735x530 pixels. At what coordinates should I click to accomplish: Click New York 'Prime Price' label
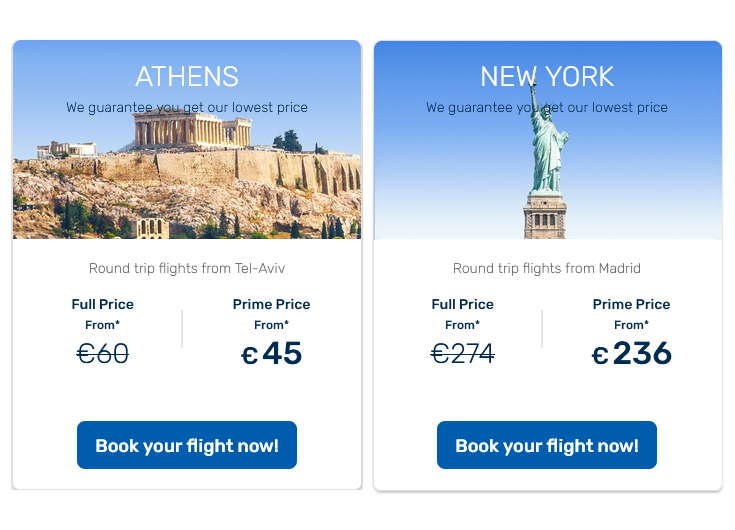[x=631, y=305]
